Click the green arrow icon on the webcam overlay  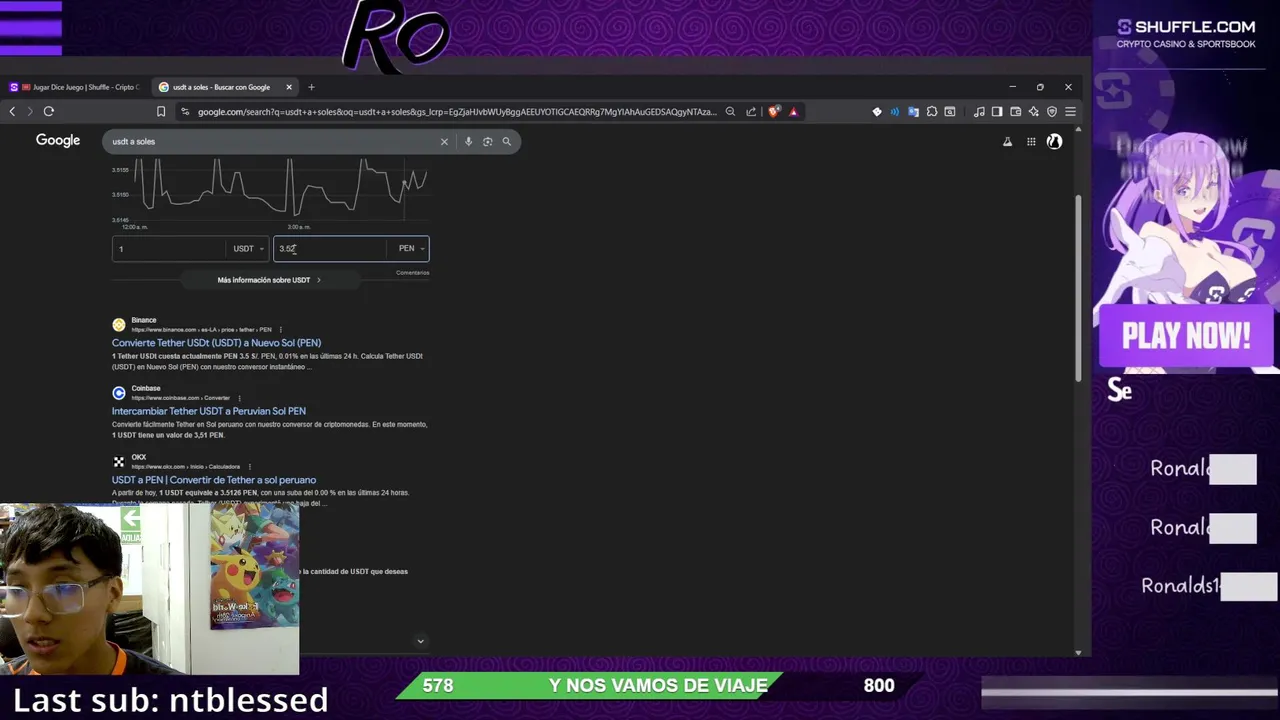(131, 519)
